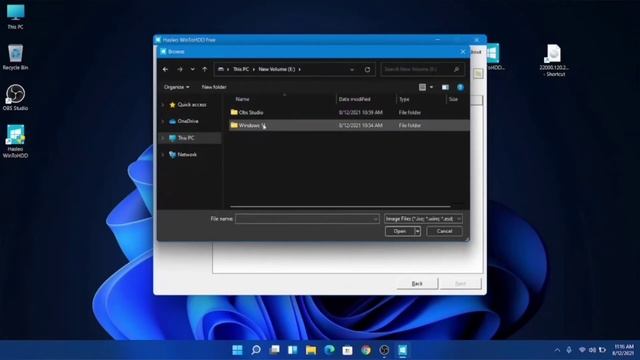Select Network in navigation pane
The height and width of the screenshot is (360, 640).
[187, 155]
